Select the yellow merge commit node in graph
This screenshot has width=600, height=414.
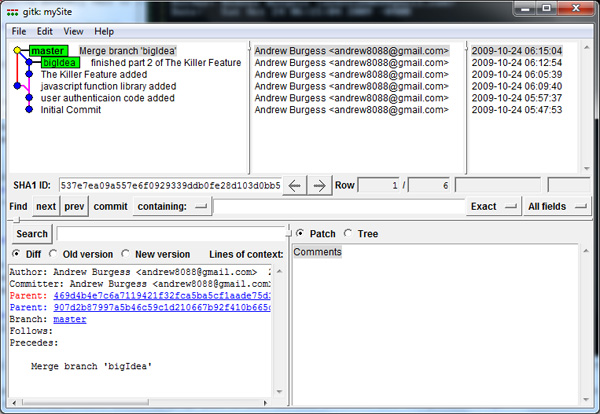17,50
